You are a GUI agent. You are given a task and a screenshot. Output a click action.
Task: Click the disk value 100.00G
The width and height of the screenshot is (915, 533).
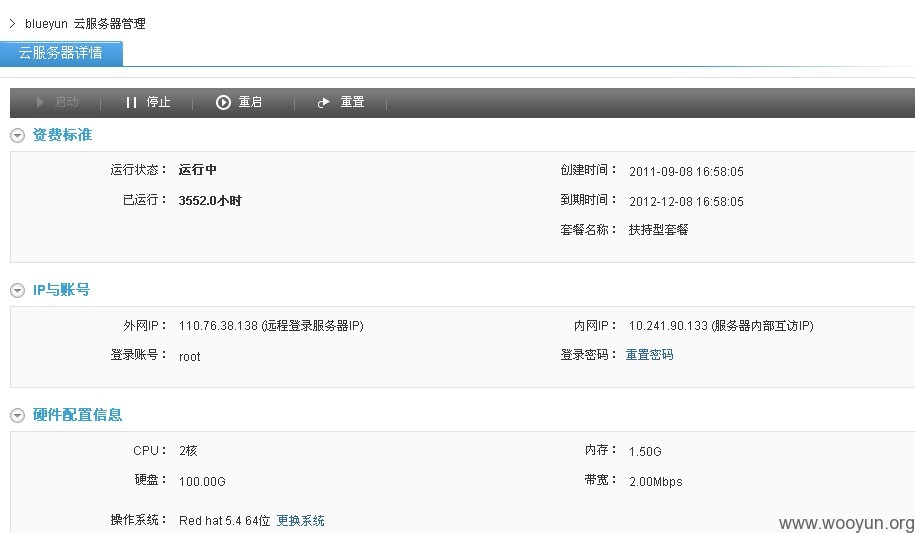(x=202, y=482)
